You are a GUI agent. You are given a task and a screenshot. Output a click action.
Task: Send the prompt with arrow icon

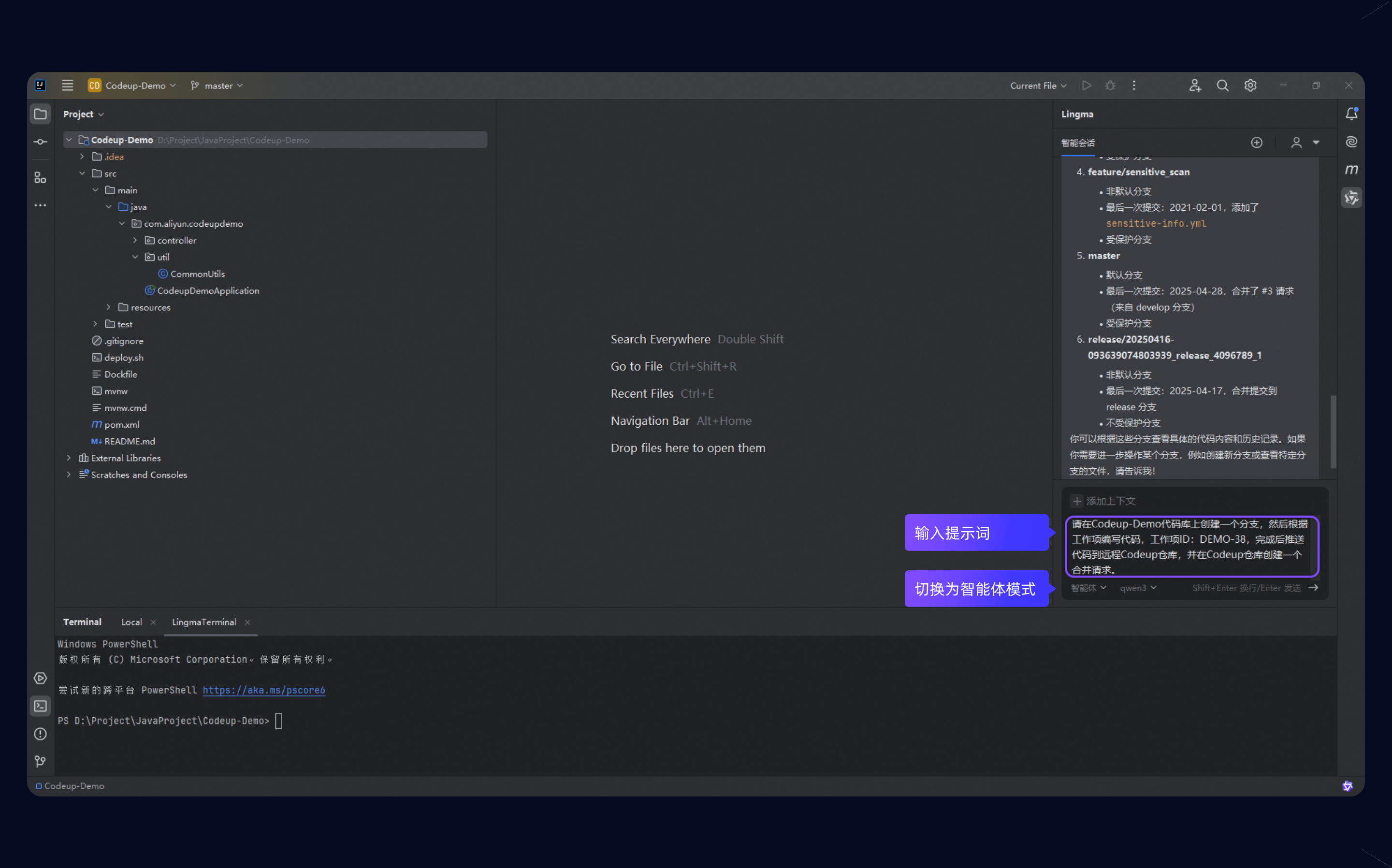click(1313, 587)
